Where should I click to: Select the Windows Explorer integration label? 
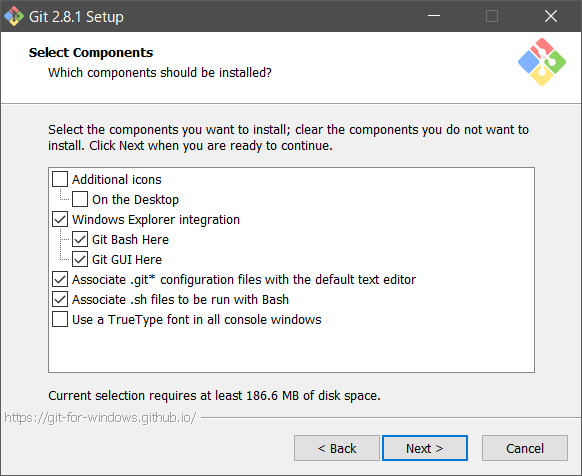[156, 219]
